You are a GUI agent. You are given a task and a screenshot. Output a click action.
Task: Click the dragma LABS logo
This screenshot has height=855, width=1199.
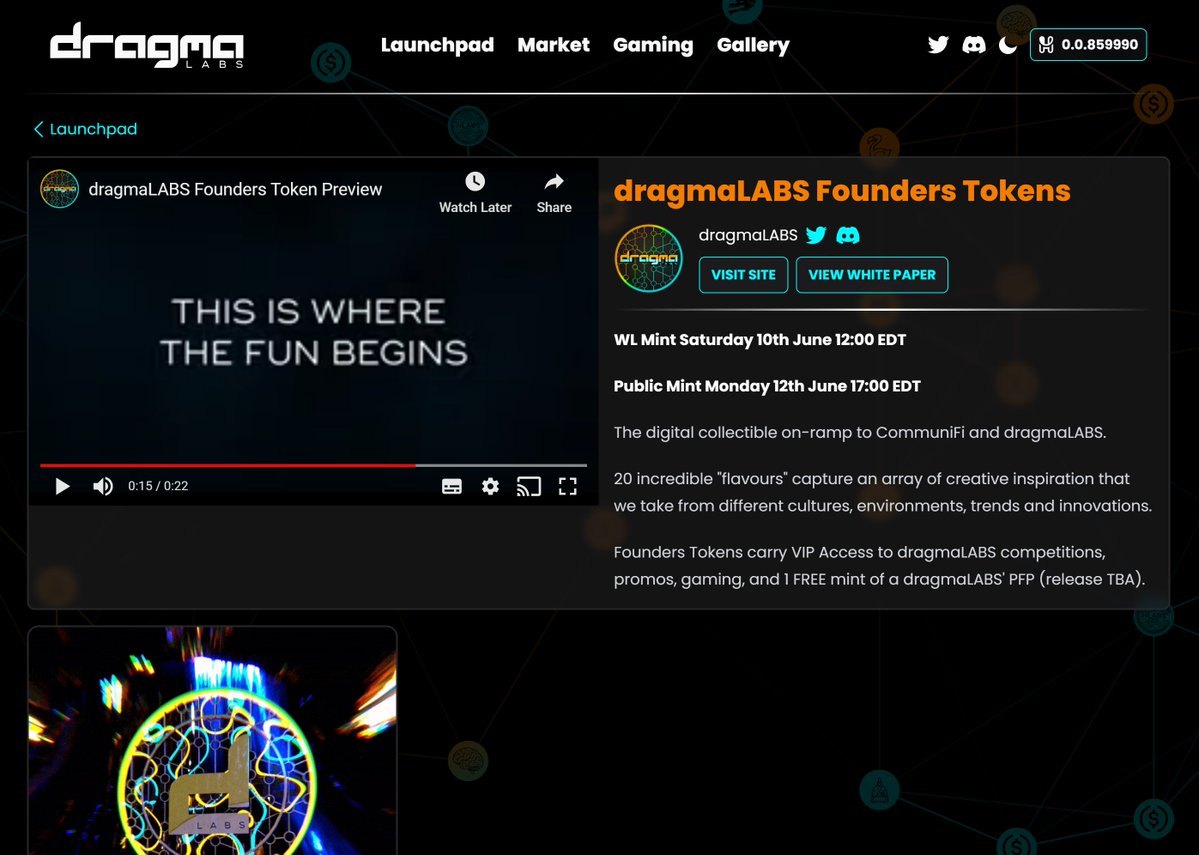[144, 45]
